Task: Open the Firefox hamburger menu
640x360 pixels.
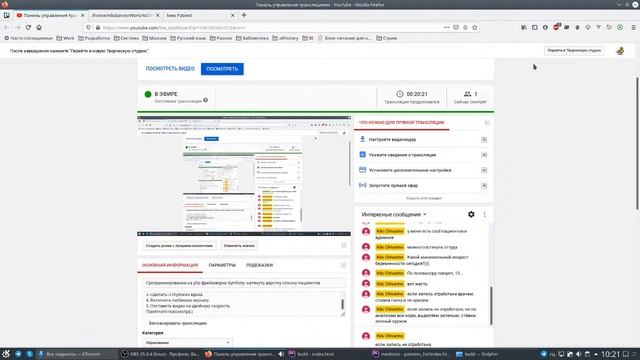Action: click(633, 27)
